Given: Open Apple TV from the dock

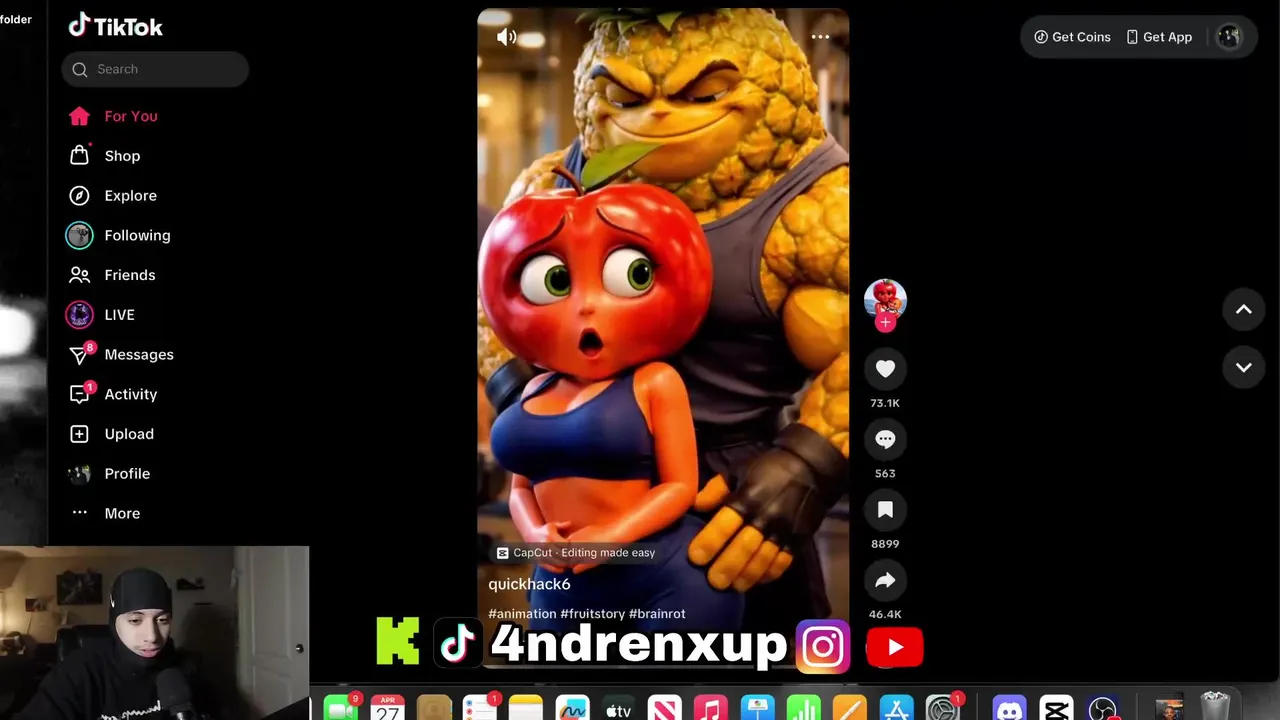Looking at the screenshot, I should [618, 708].
